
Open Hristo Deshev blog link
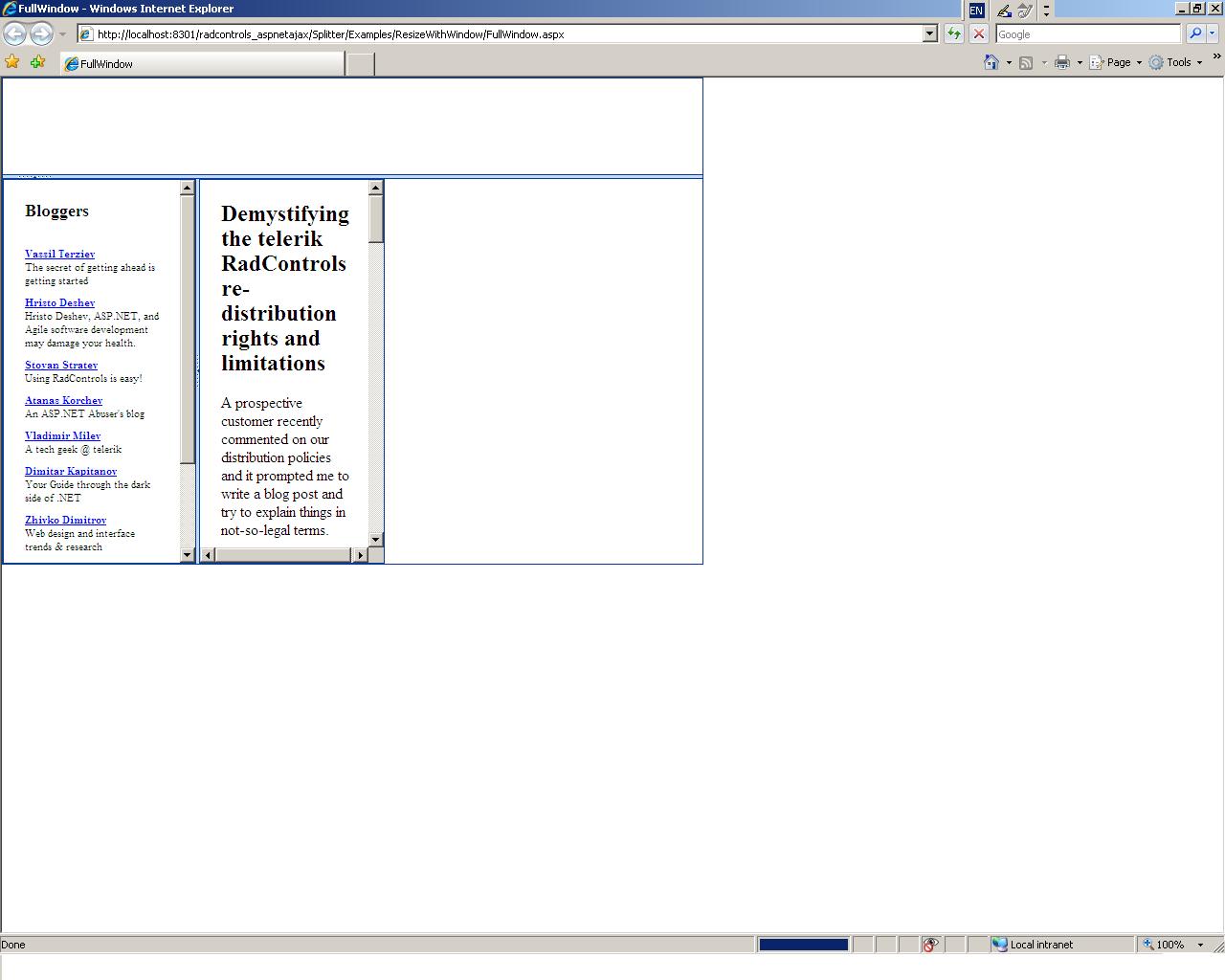click(59, 302)
